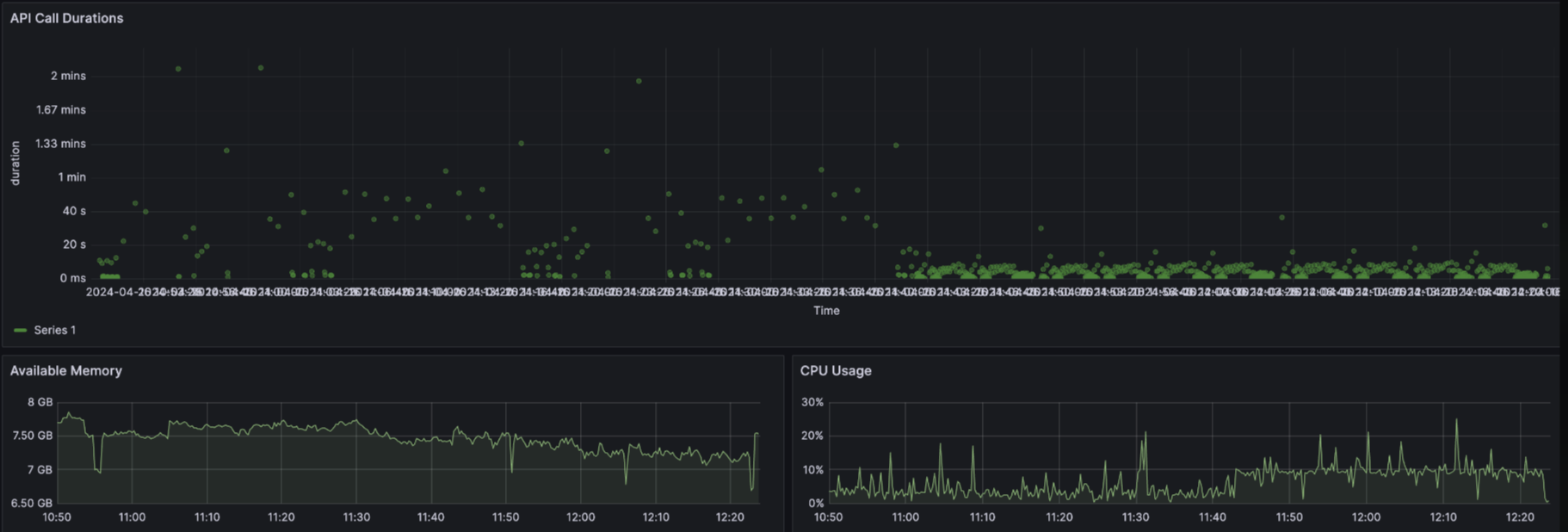The height and width of the screenshot is (532, 1568).
Task: Click the '7.50 GB' label in Available Memory
Action: (33, 436)
